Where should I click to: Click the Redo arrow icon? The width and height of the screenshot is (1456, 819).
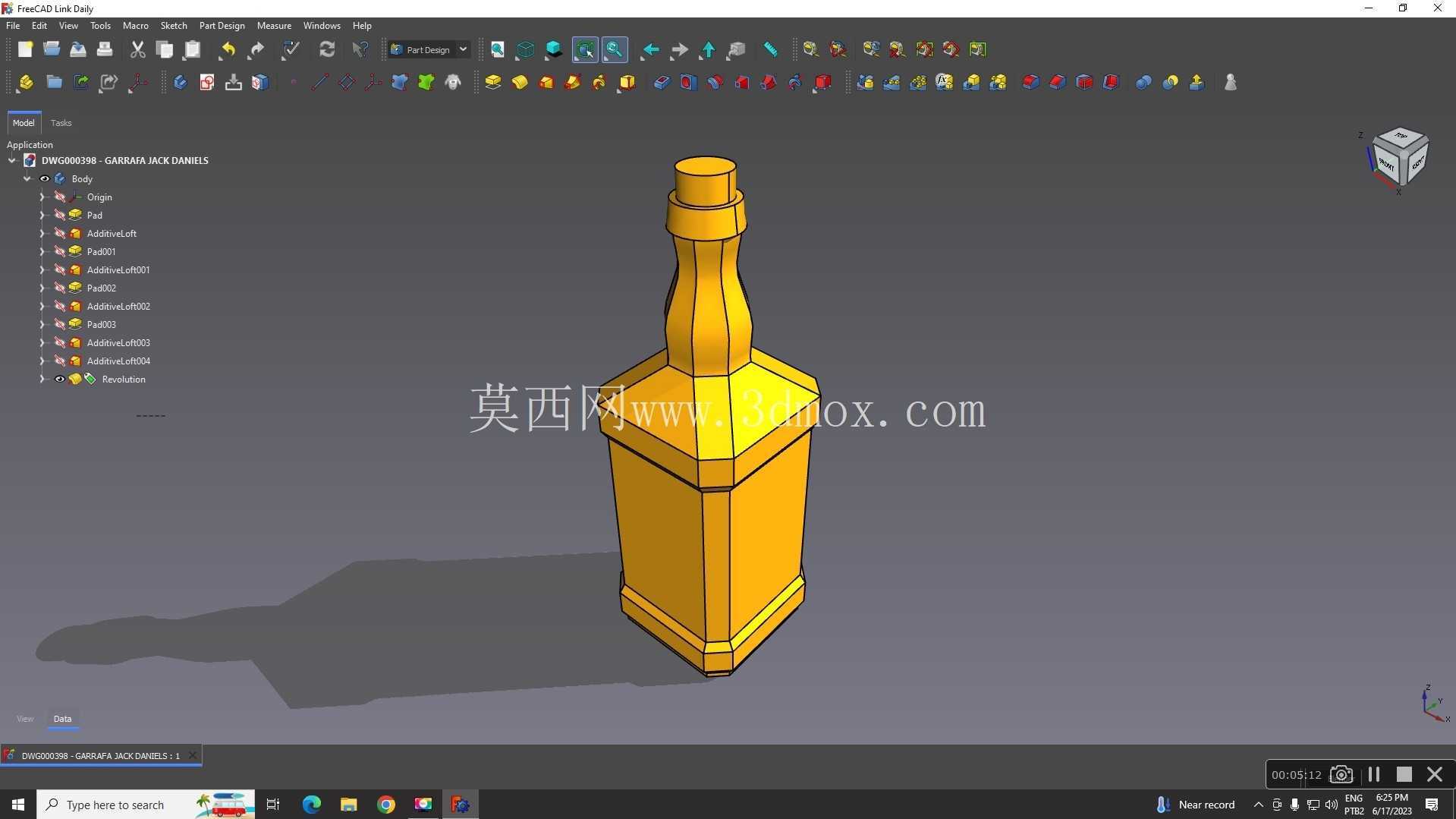256,50
